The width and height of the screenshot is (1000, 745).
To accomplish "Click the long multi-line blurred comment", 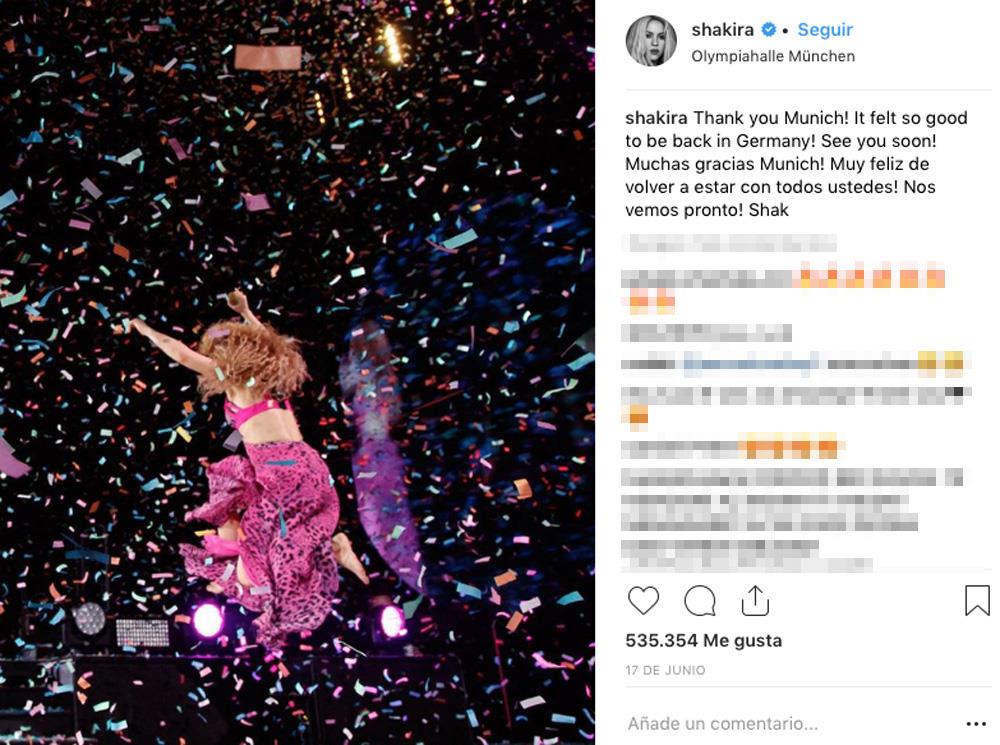I will 791,501.
